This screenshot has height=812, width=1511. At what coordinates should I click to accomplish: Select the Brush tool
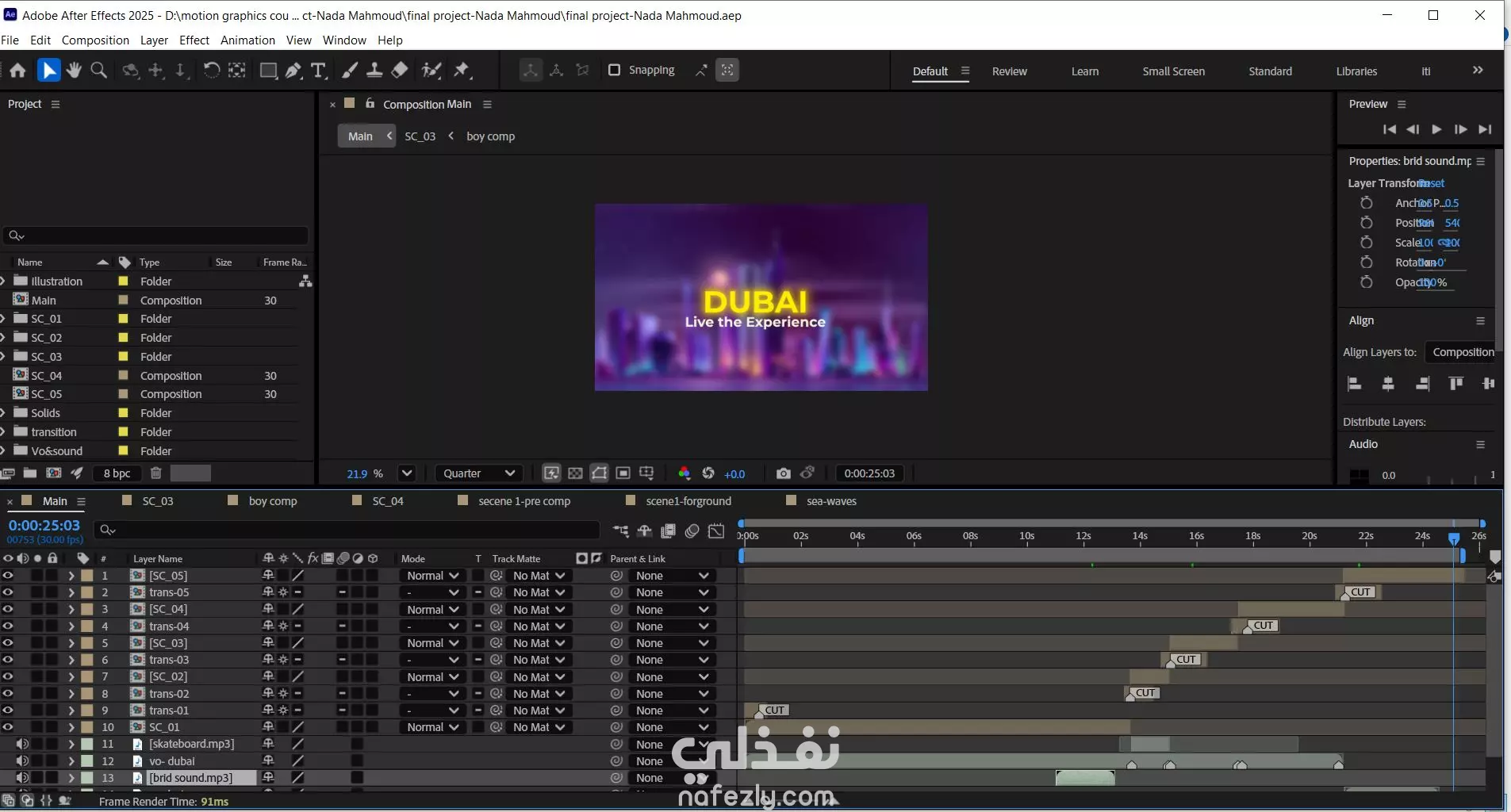click(x=349, y=71)
